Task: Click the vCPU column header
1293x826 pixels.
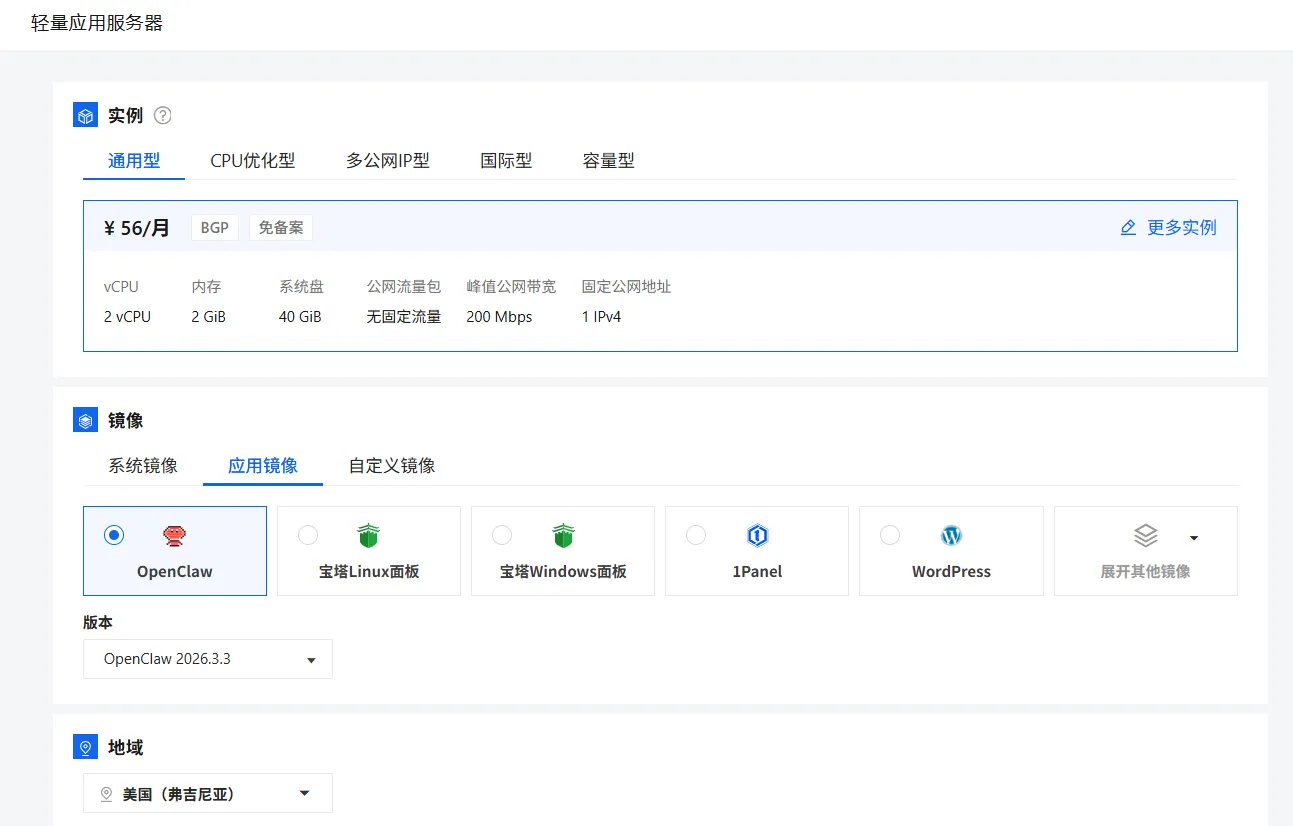Action: pos(121,287)
